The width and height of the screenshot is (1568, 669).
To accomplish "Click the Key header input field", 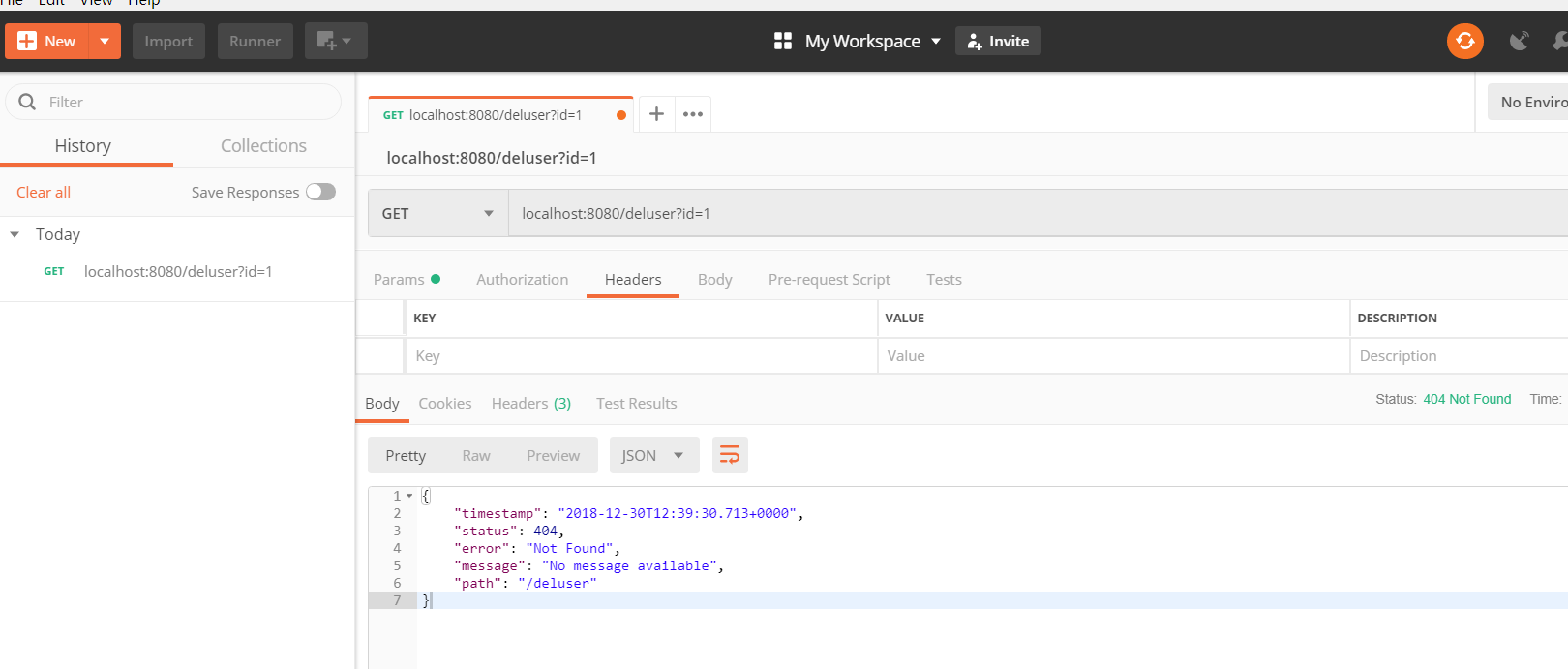I will (641, 355).
